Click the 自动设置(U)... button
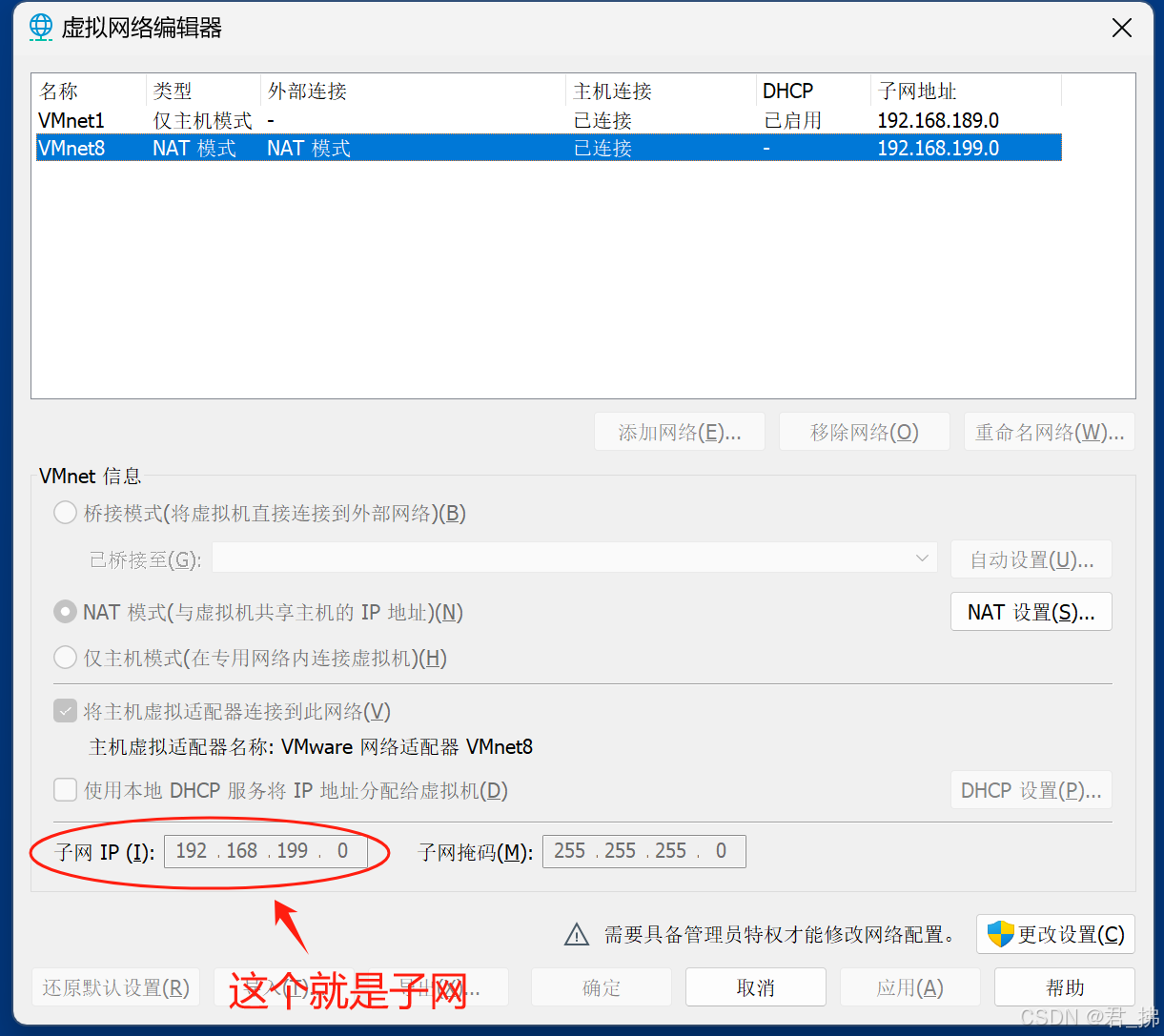 (x=1031, y=559)
